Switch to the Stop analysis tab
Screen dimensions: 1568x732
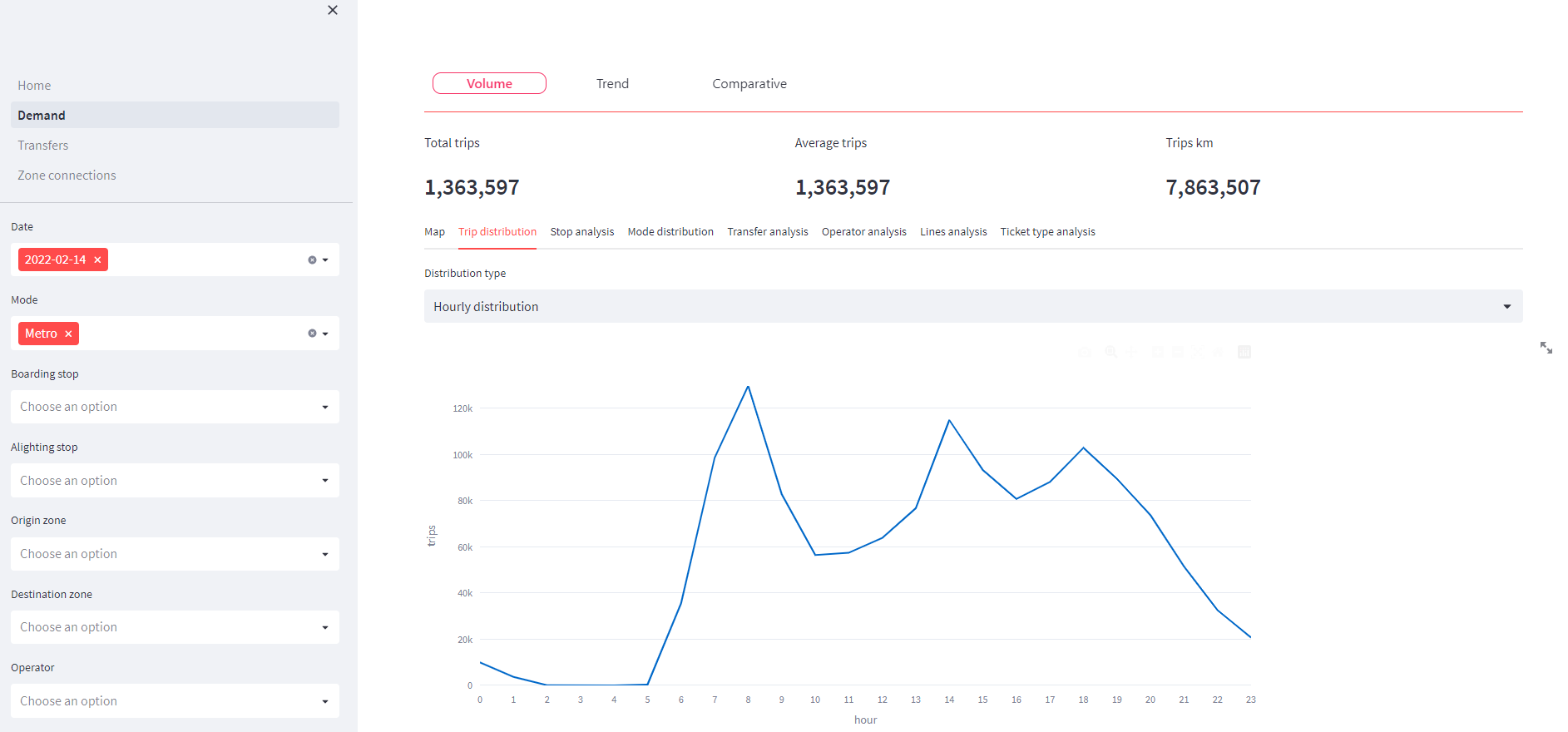point(581,232)
